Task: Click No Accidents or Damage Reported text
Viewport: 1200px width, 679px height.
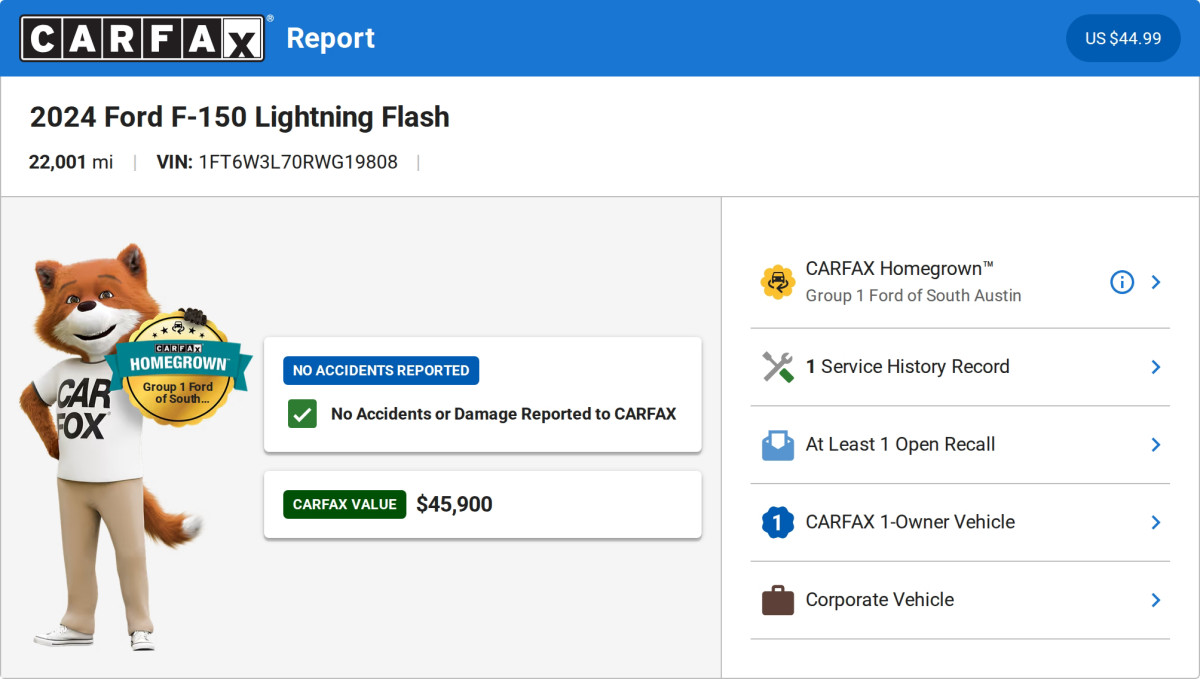Action: point(503,414)
